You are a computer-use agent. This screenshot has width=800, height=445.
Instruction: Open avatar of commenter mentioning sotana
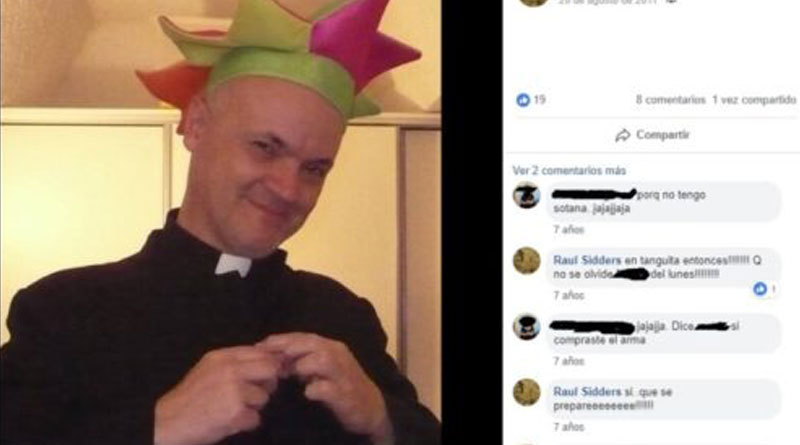click(x=527, y=195)
